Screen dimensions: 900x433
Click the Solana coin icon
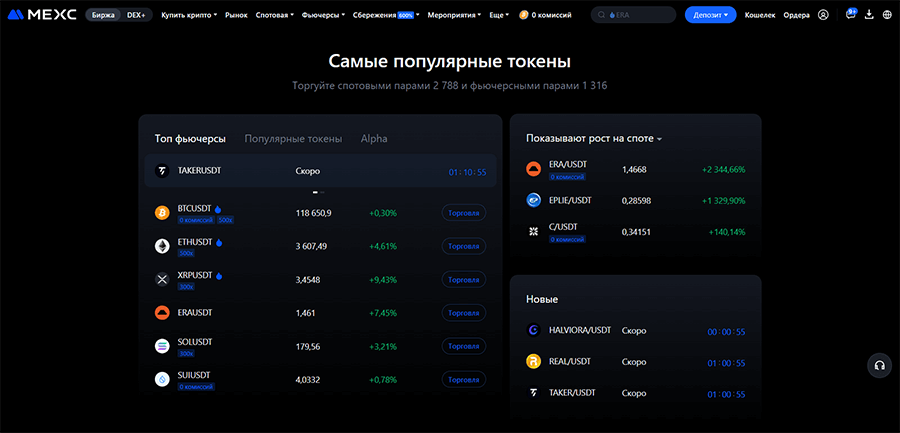pos(162,346)
